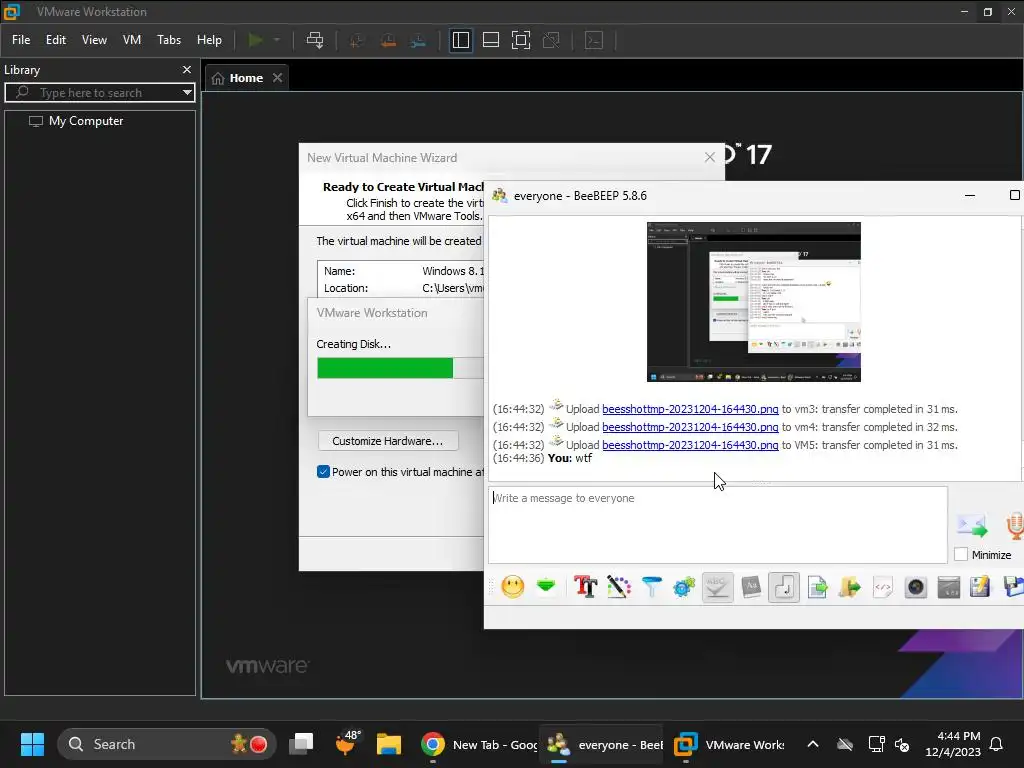The height and width of the screenshot is (768, 1024).
Task: Expand the Library search dropdown arrow
Action: point(187,93)
